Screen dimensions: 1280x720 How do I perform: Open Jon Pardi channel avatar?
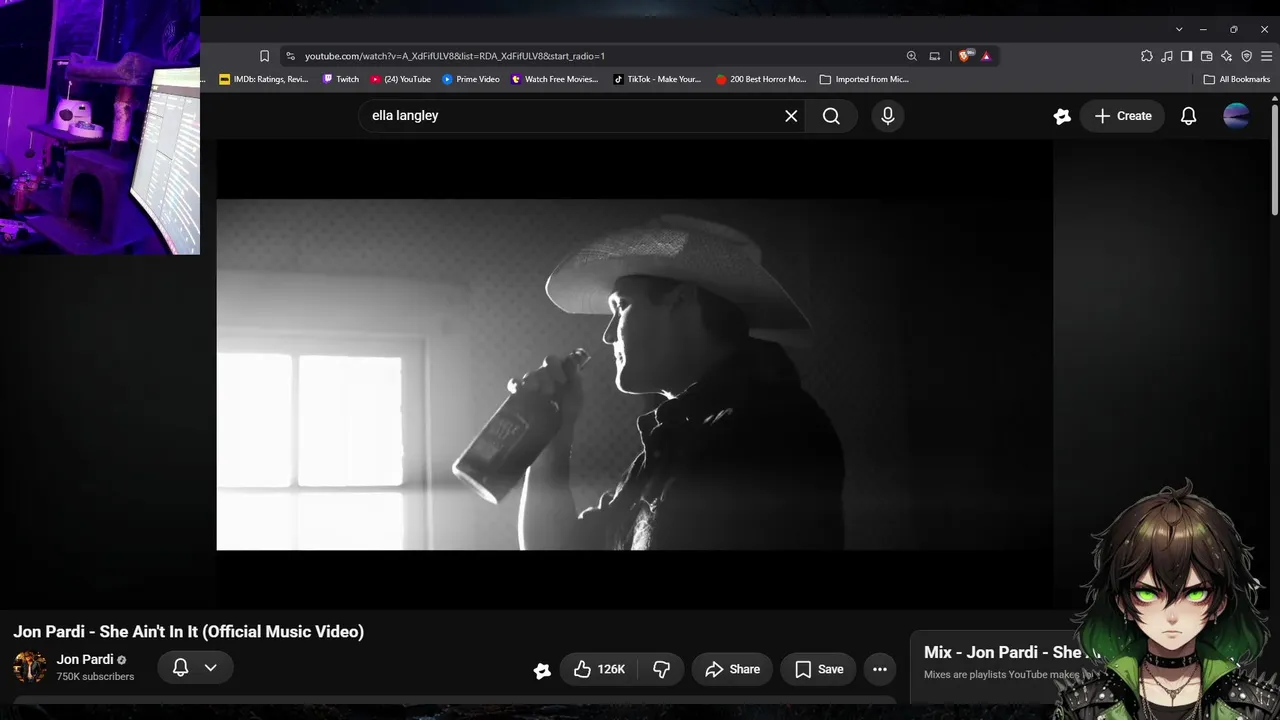click(30, 667)
